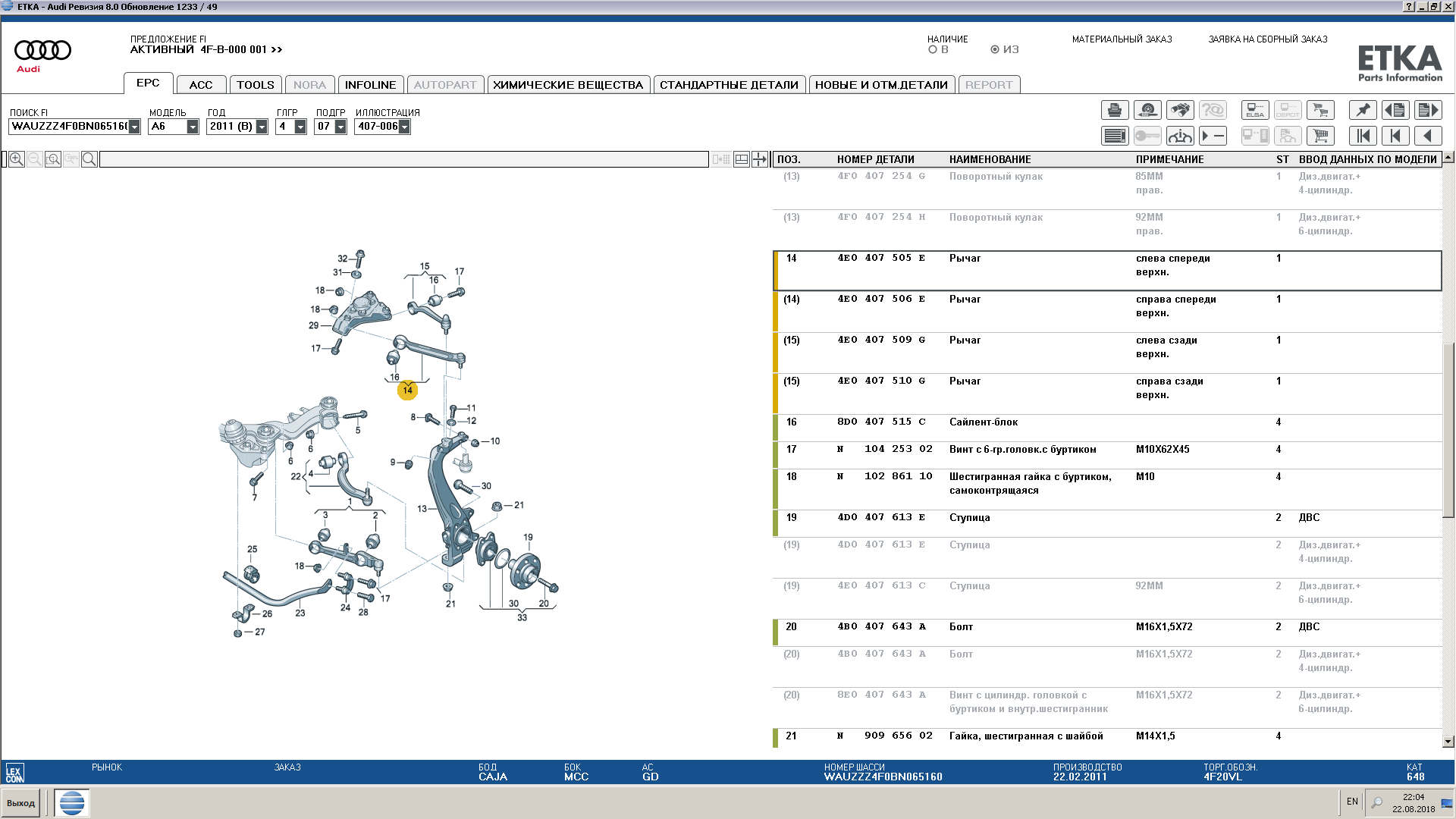Open the ГОД 2011 (B) dropdown
Image resolution: width=1456 pixels, height=819 pixels.
(x=262, y=127)
